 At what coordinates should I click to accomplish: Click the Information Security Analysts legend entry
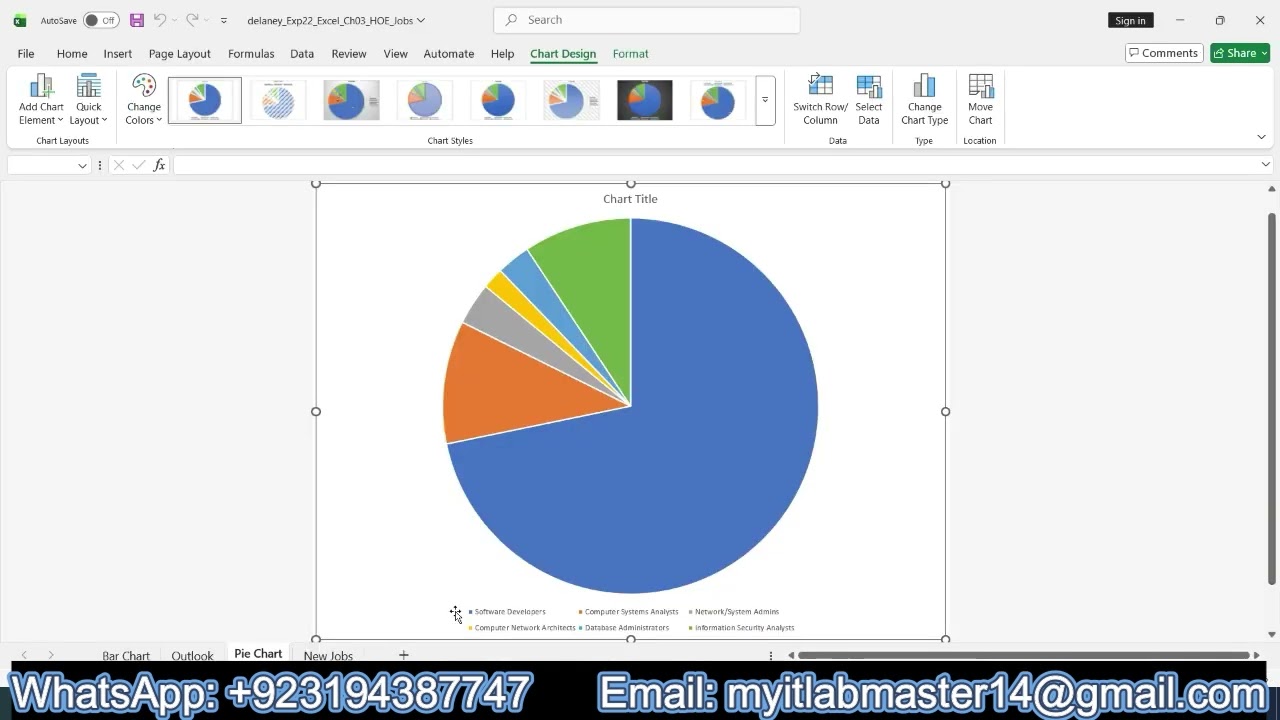[x=741, y=628]
